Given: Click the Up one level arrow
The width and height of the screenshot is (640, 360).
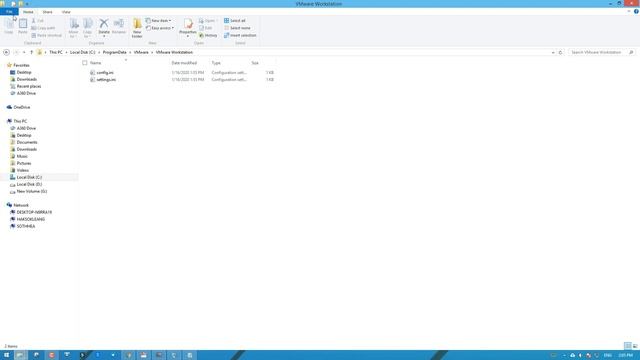Looking at the screenshot, I should (x=31, y=52).
